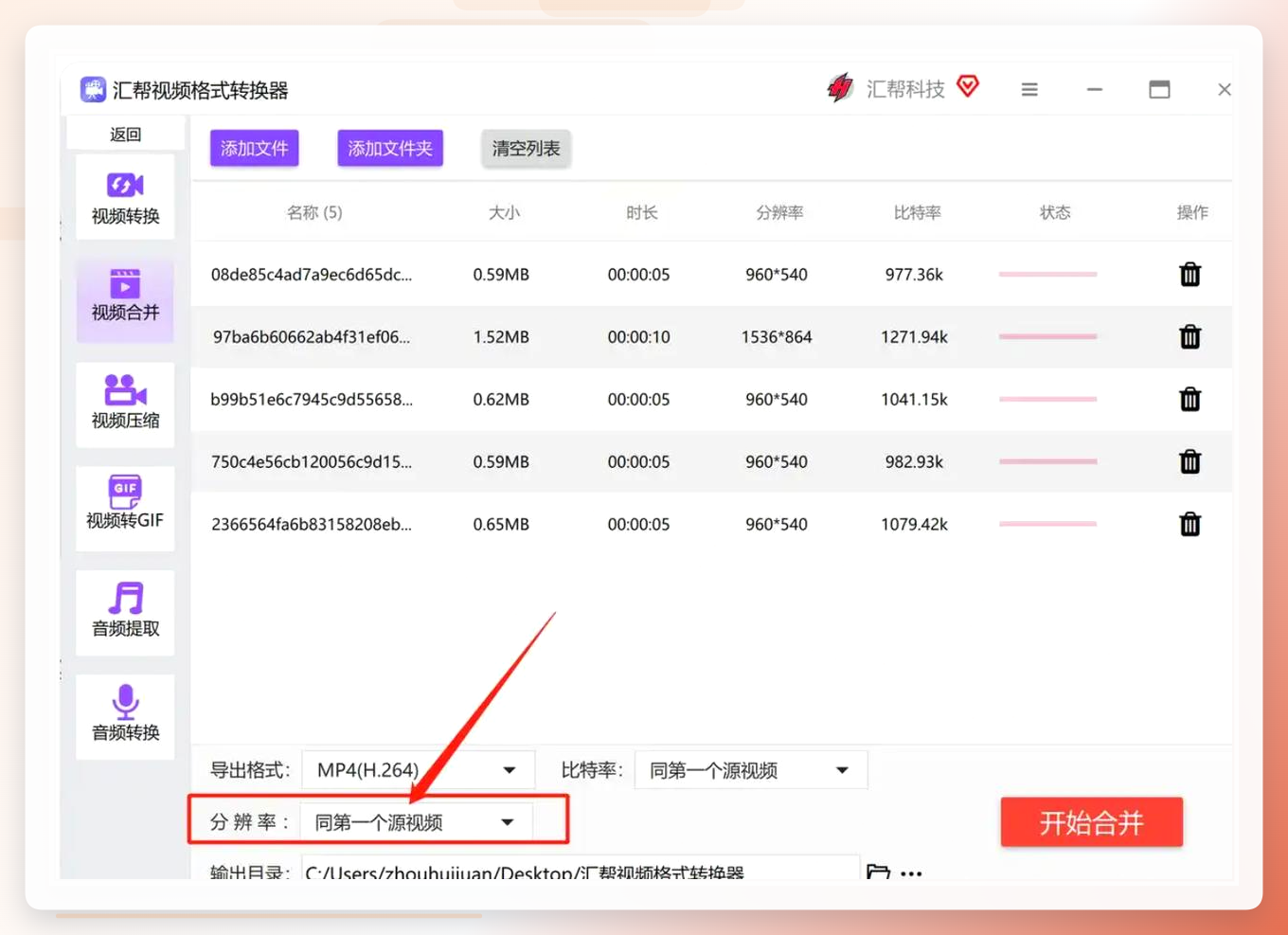Select file name 97ba6b60662ab4f31ef06...
The width and height of the screenshot is (1288, 935).
click(x=312, y=336)
